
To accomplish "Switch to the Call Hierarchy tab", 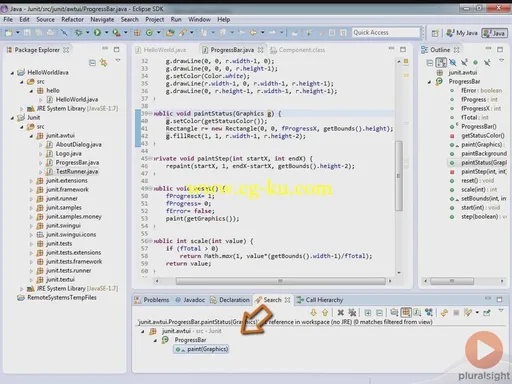I will tap(320, 300).
